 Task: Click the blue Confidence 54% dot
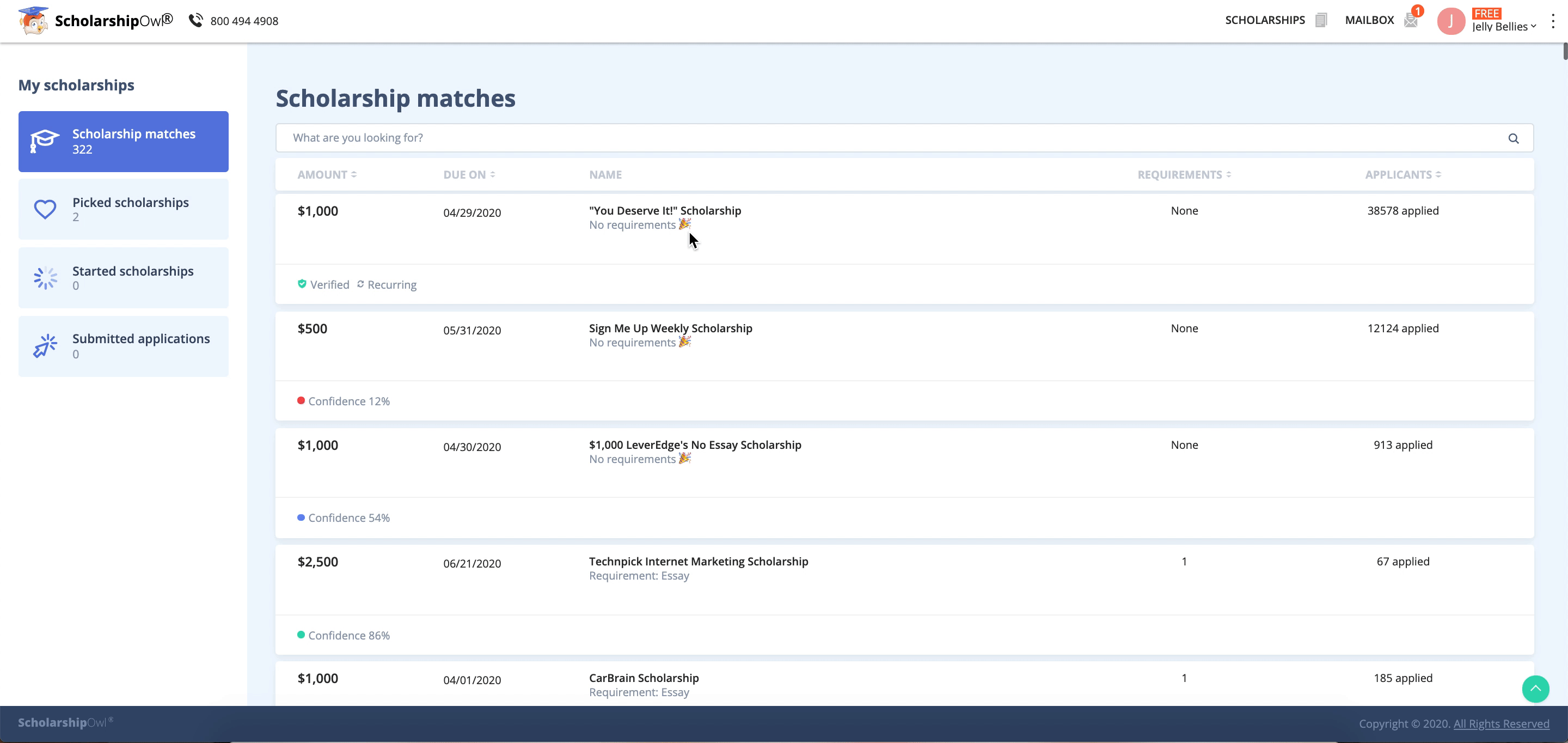point(301,517)
